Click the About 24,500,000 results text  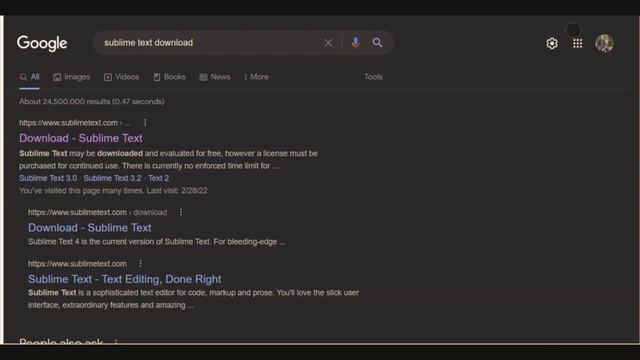[91, 102]
